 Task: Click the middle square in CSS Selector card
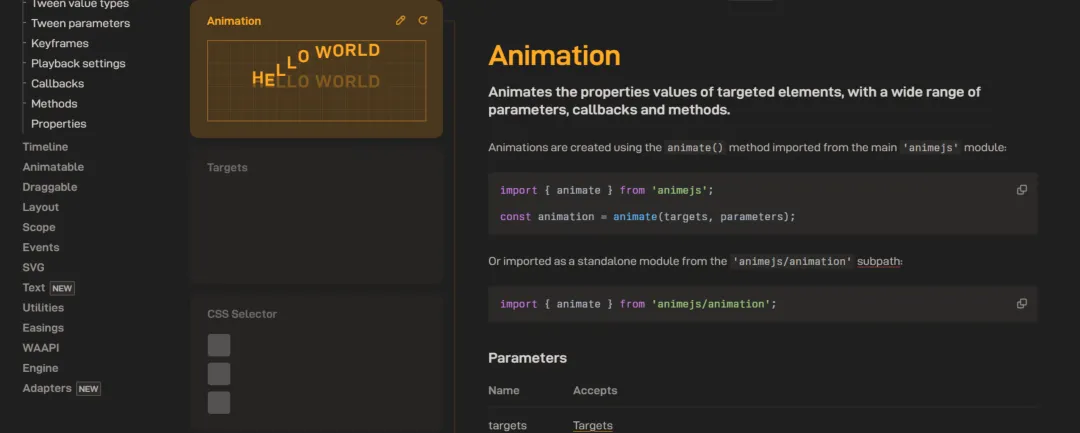click(x=219, y=374)
